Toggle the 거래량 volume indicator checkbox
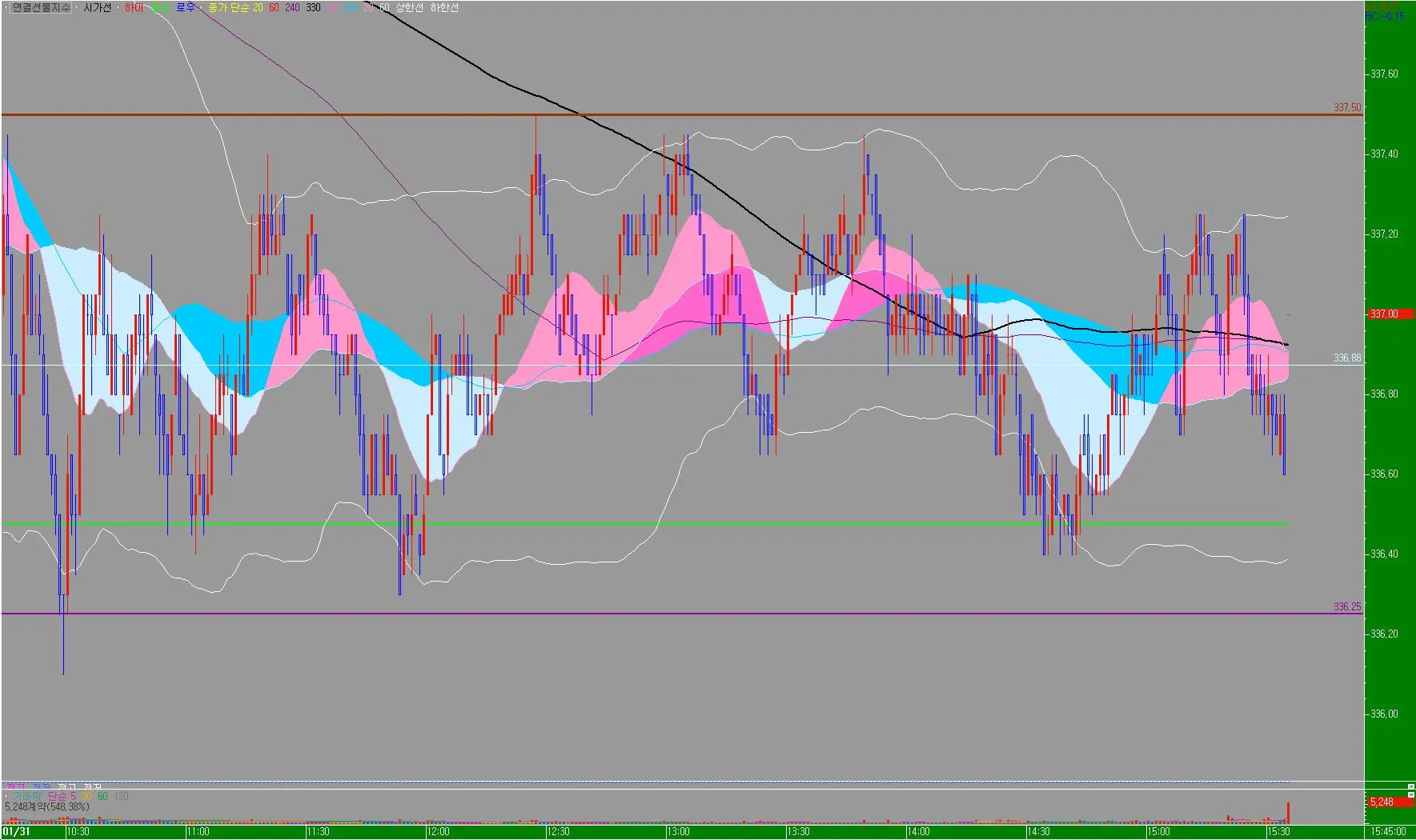This screenshot has width=1416, height=840. (x=6, y=796)
